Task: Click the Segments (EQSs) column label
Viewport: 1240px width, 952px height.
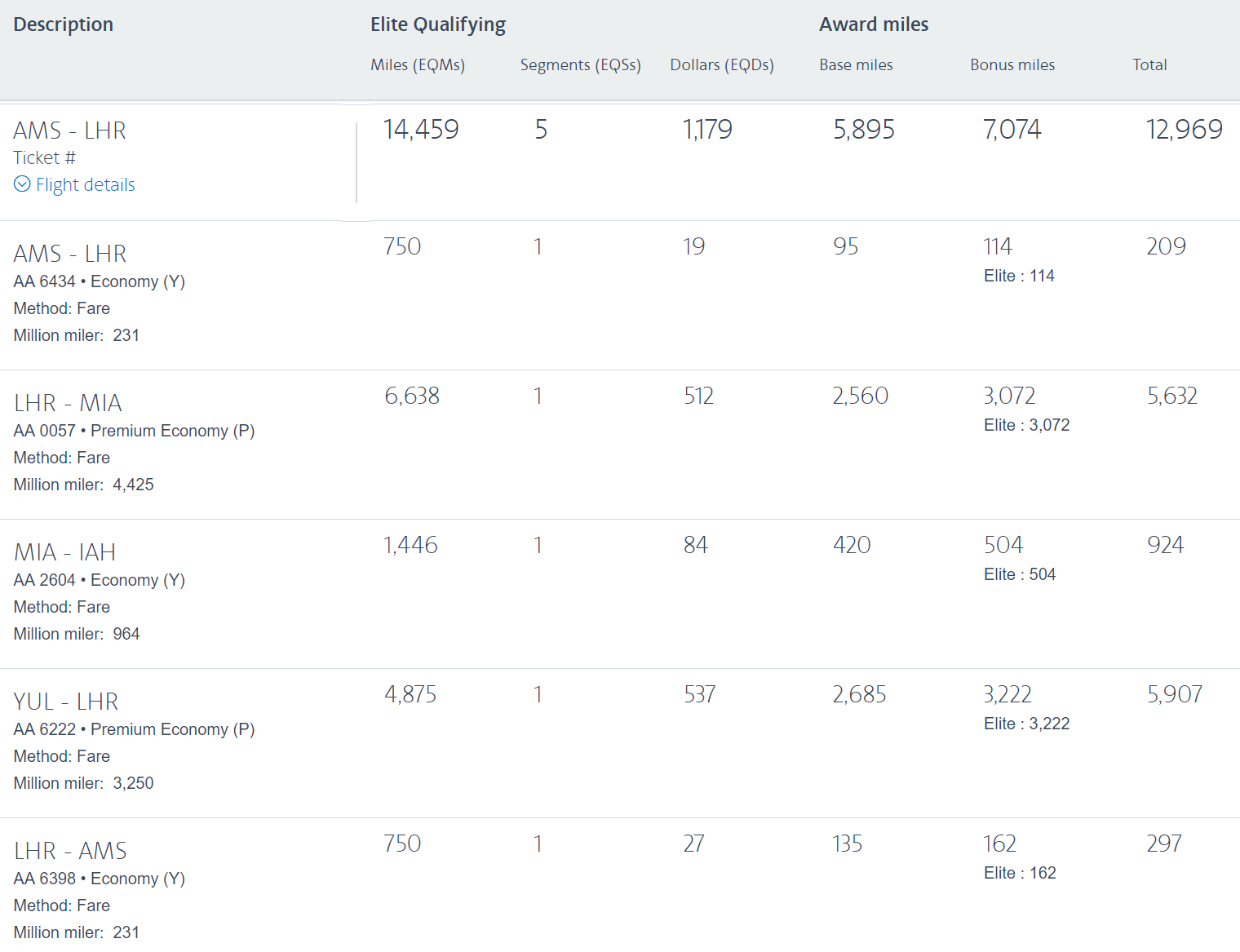Action: point(580,64)
